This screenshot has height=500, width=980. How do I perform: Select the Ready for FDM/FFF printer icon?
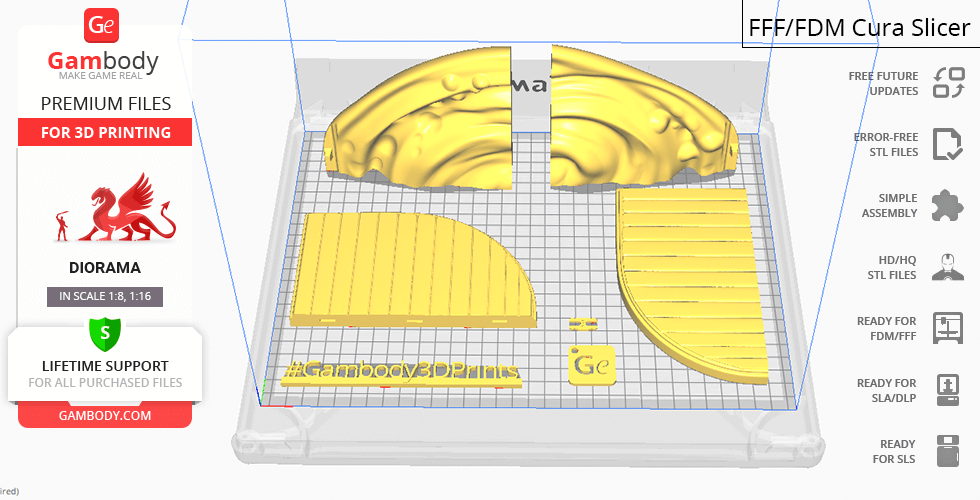tap(947, 328)
